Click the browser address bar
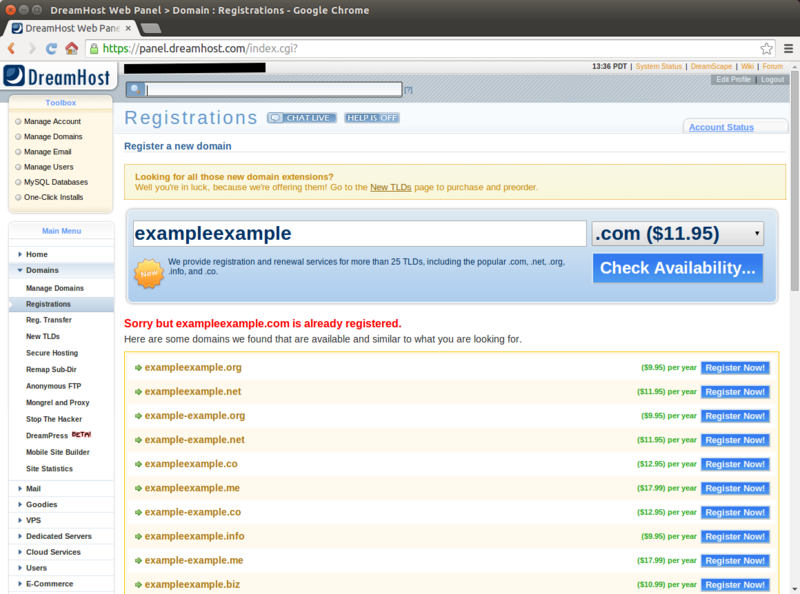Image resolution: width=800 pixels, height=594 pixels. [429, 48]
